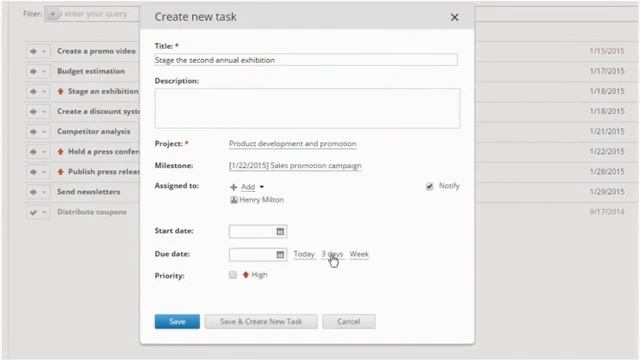This screenshot has width=640, height=360.
Task: Click the Henry Milton user icon
Action: click(x=234, y=200)
